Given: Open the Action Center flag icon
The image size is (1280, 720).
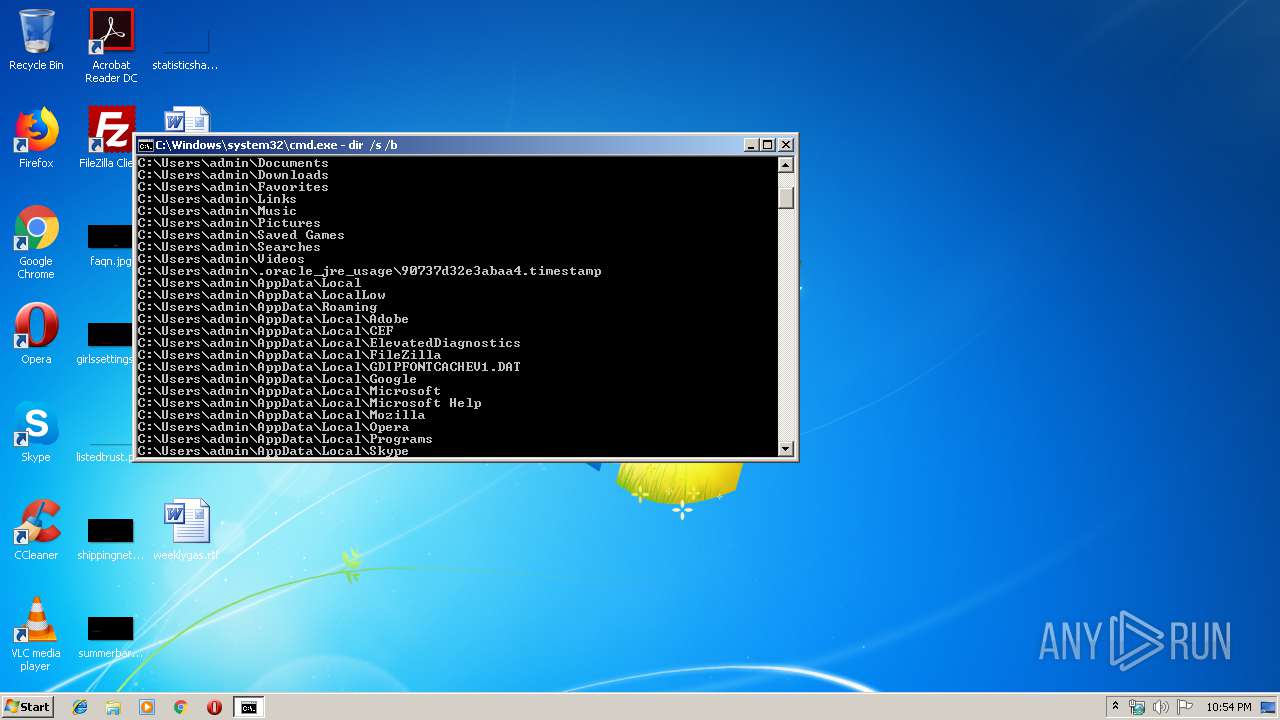Looking at the screenshot, I should tap(1185, 707).
